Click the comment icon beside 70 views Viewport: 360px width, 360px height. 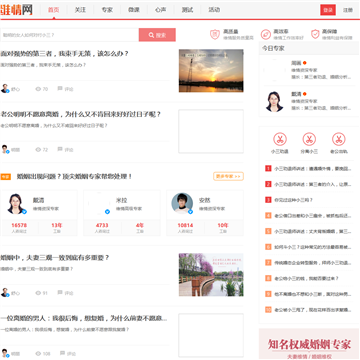pyautogui.click(x=60, y=89)
